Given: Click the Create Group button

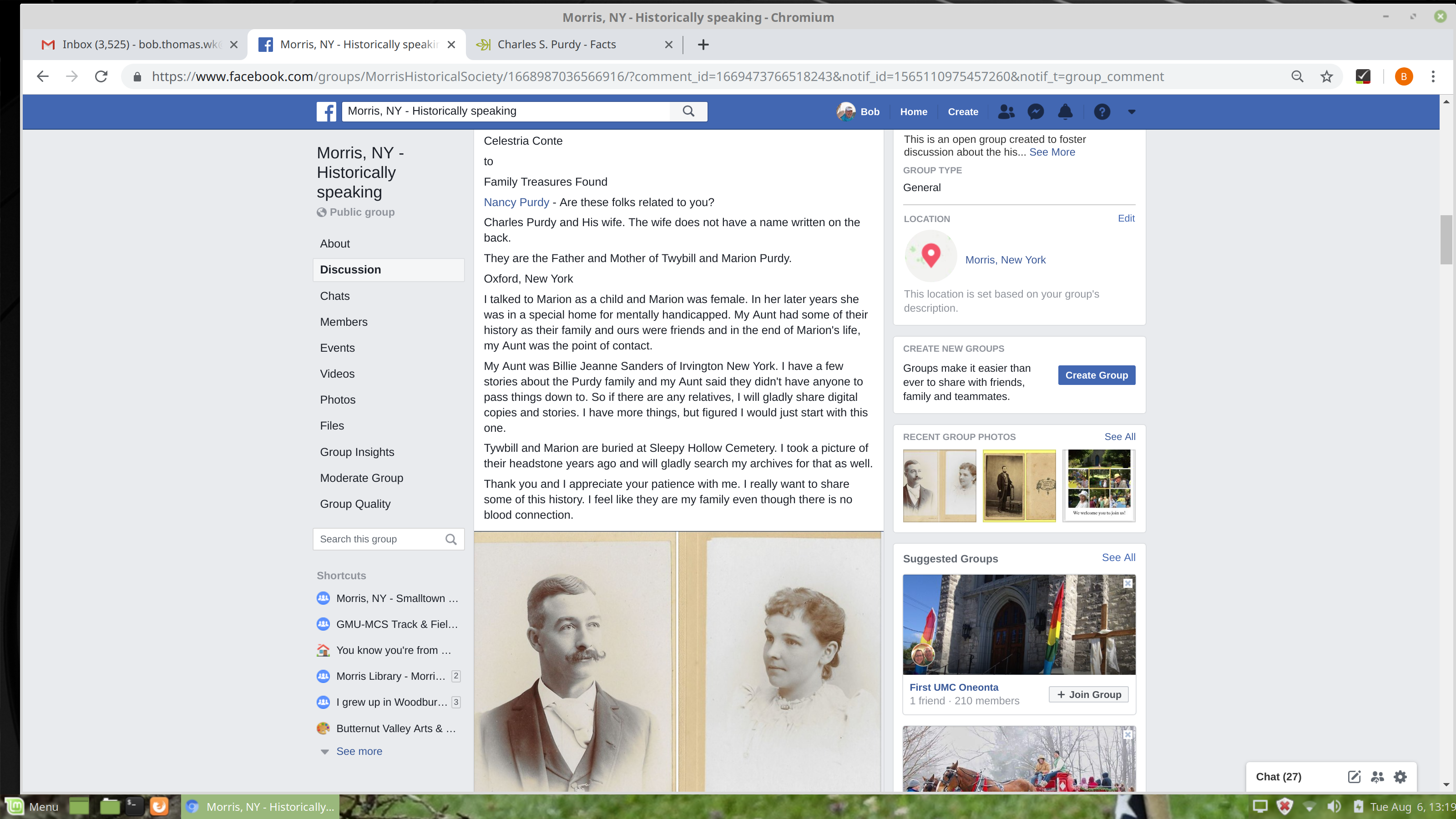Looking at the screenshot, I should point(1096,375).
